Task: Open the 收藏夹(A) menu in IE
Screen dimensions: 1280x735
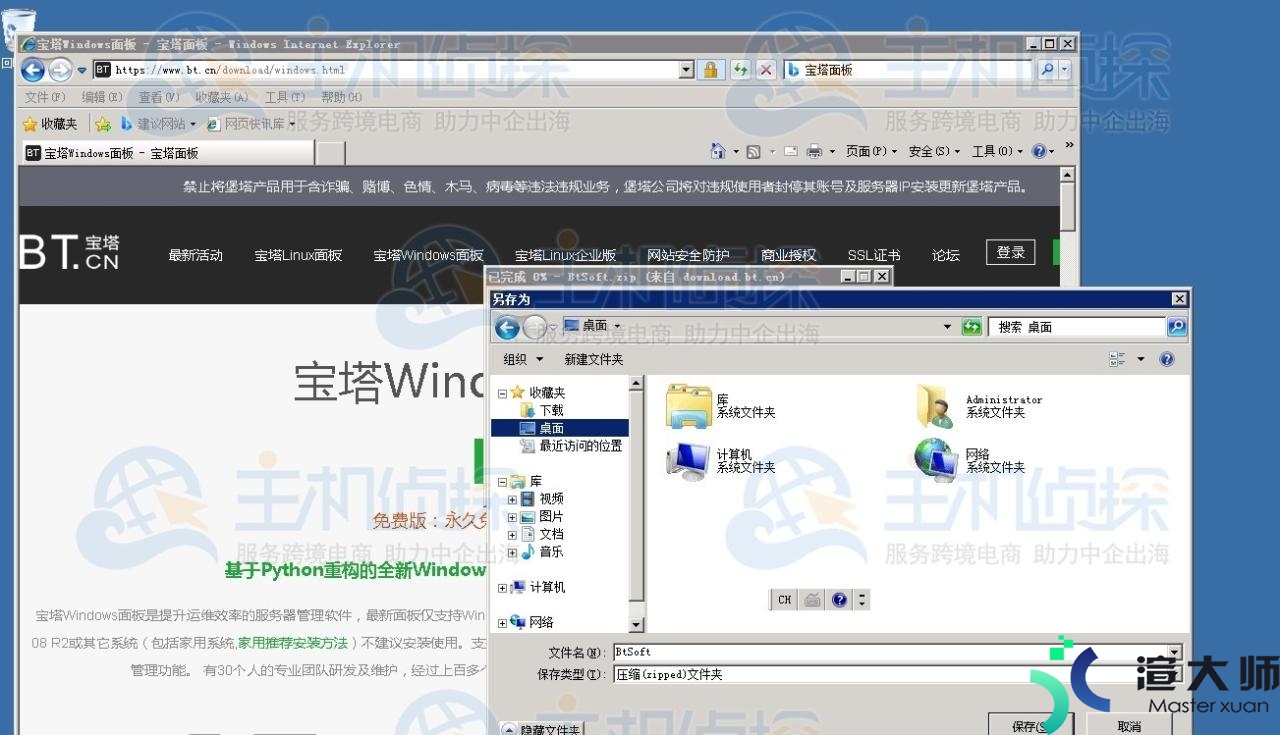Action: pos(222,97)
